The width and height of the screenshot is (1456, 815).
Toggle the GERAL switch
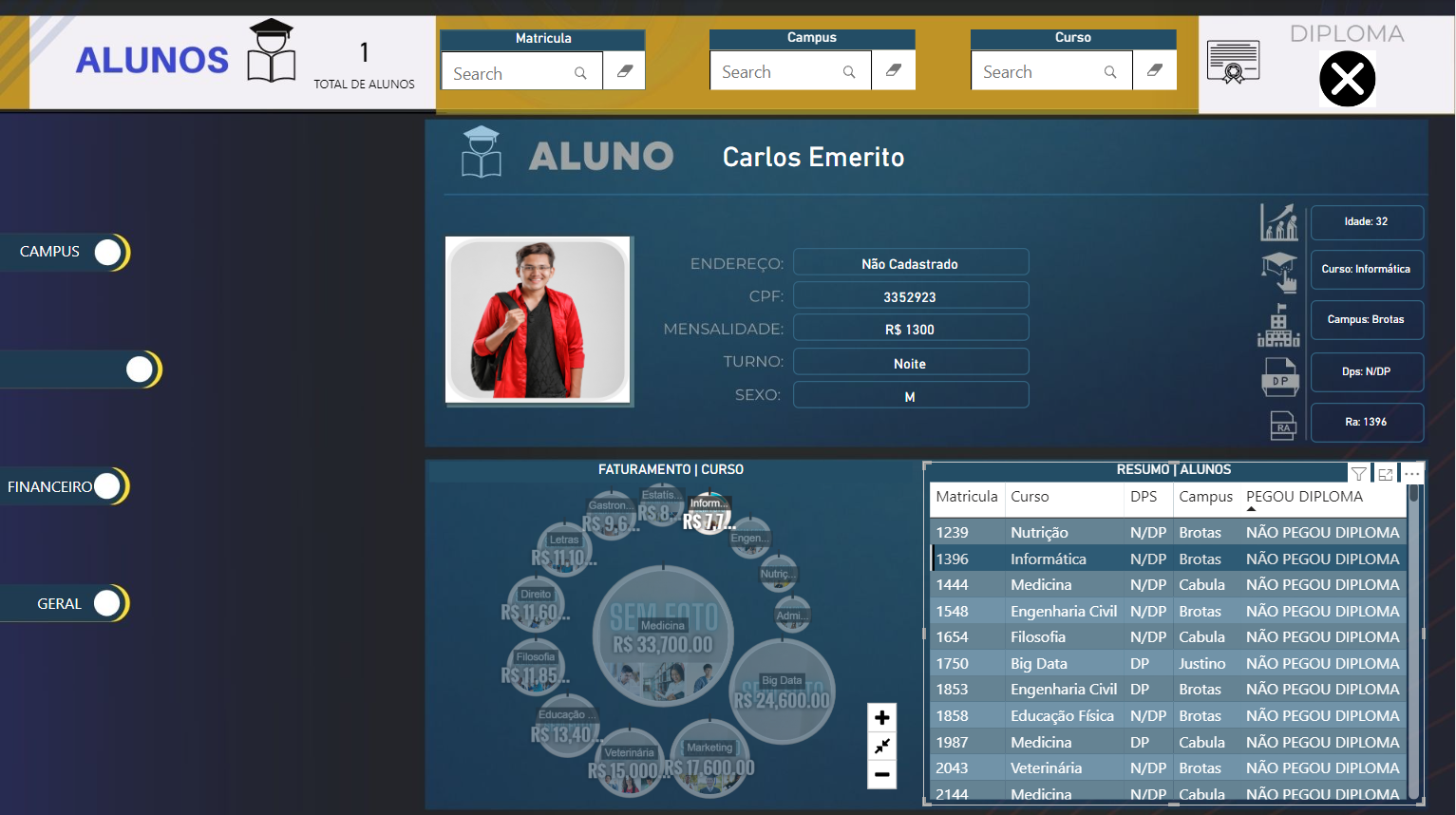pos(107,602)
